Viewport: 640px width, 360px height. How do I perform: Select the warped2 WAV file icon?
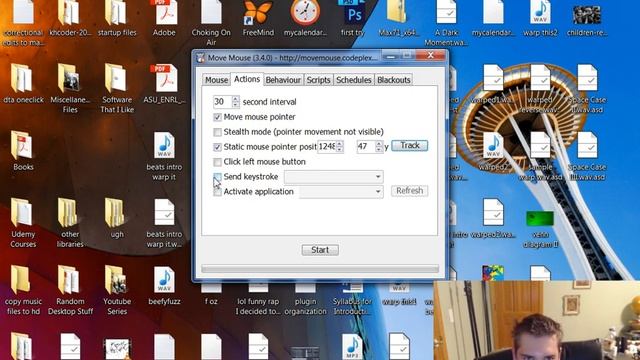click(x=493, y=151)
